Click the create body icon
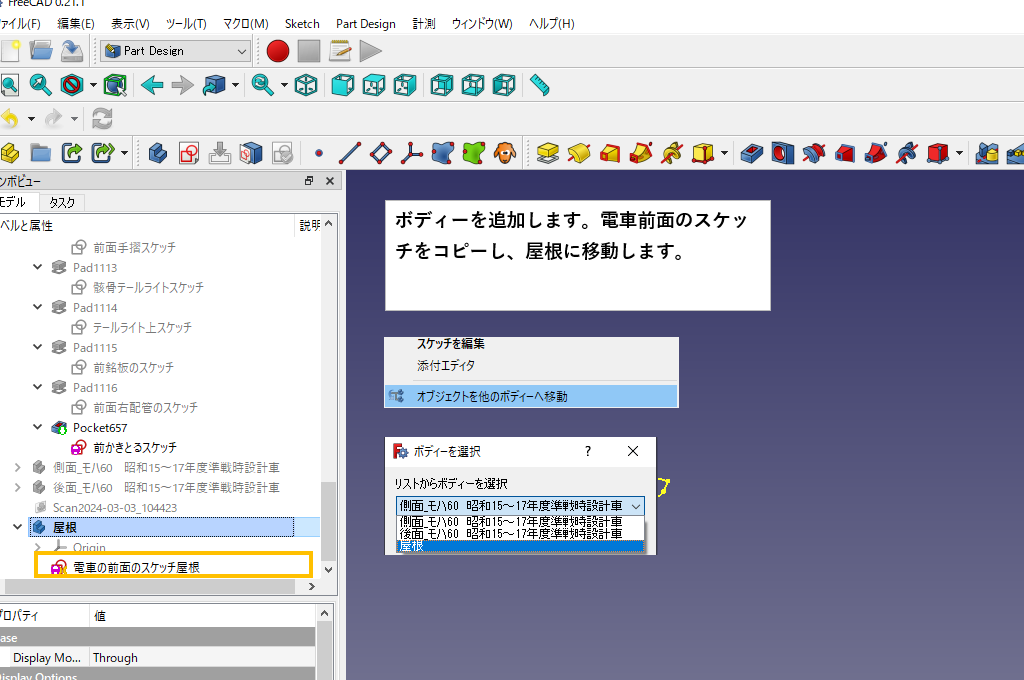 [157, 153]
